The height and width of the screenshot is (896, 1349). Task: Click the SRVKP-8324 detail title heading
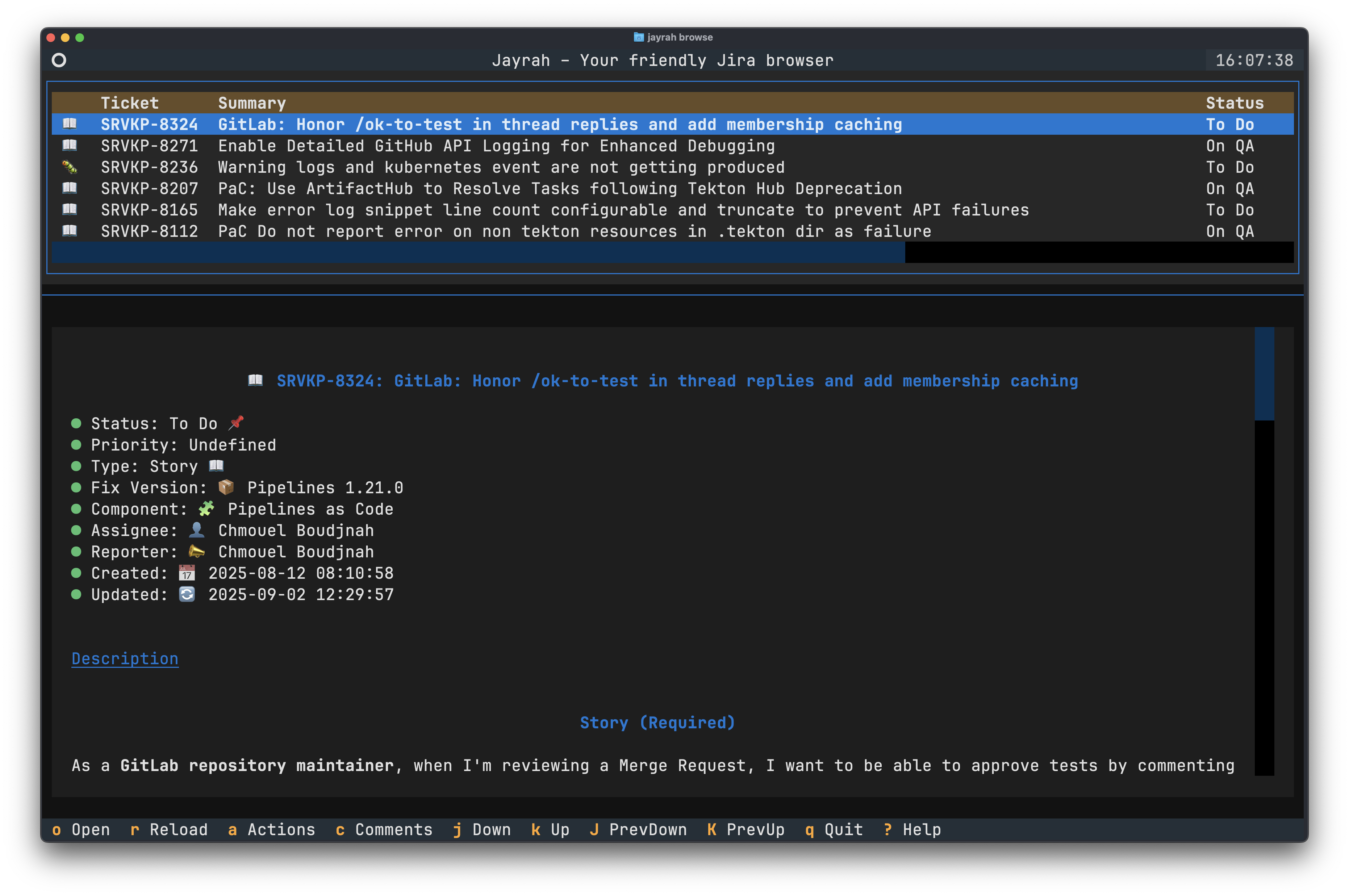click(677, 381)
